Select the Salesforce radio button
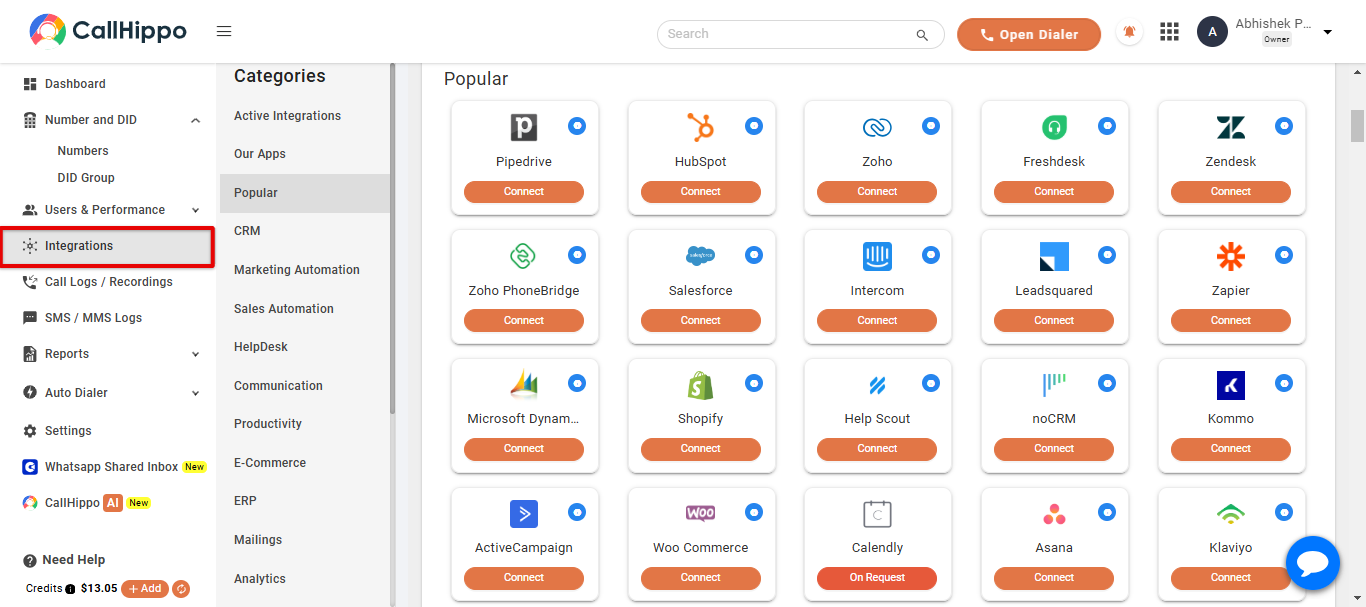The image size is (1366, 607). [x=754, y=255]
